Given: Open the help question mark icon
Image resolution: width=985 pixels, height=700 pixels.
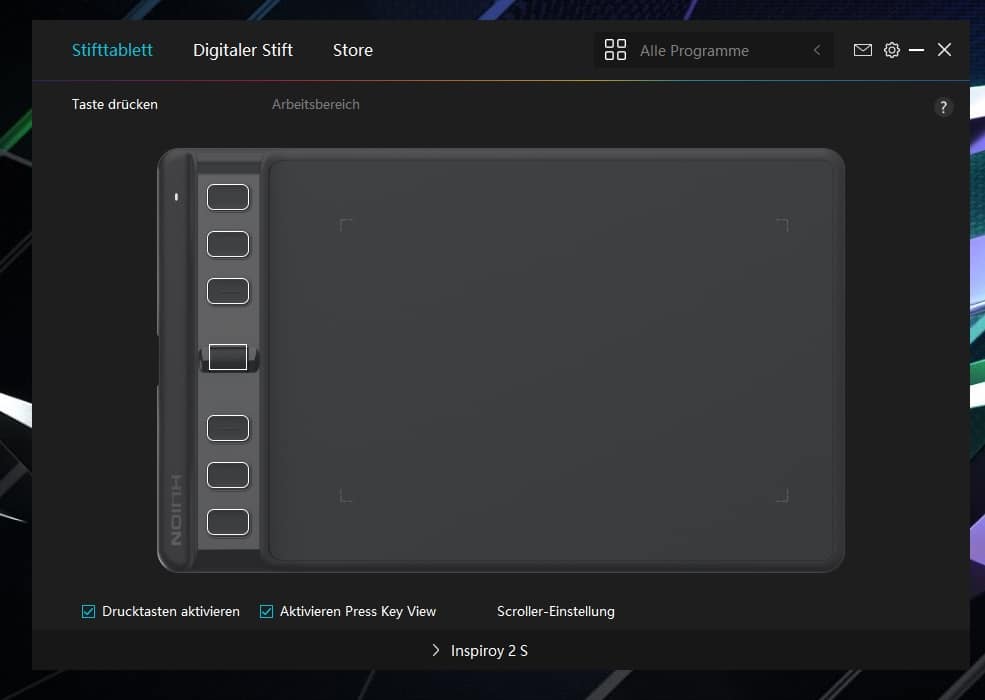Looking at the screenshot, I should [943, 106].
